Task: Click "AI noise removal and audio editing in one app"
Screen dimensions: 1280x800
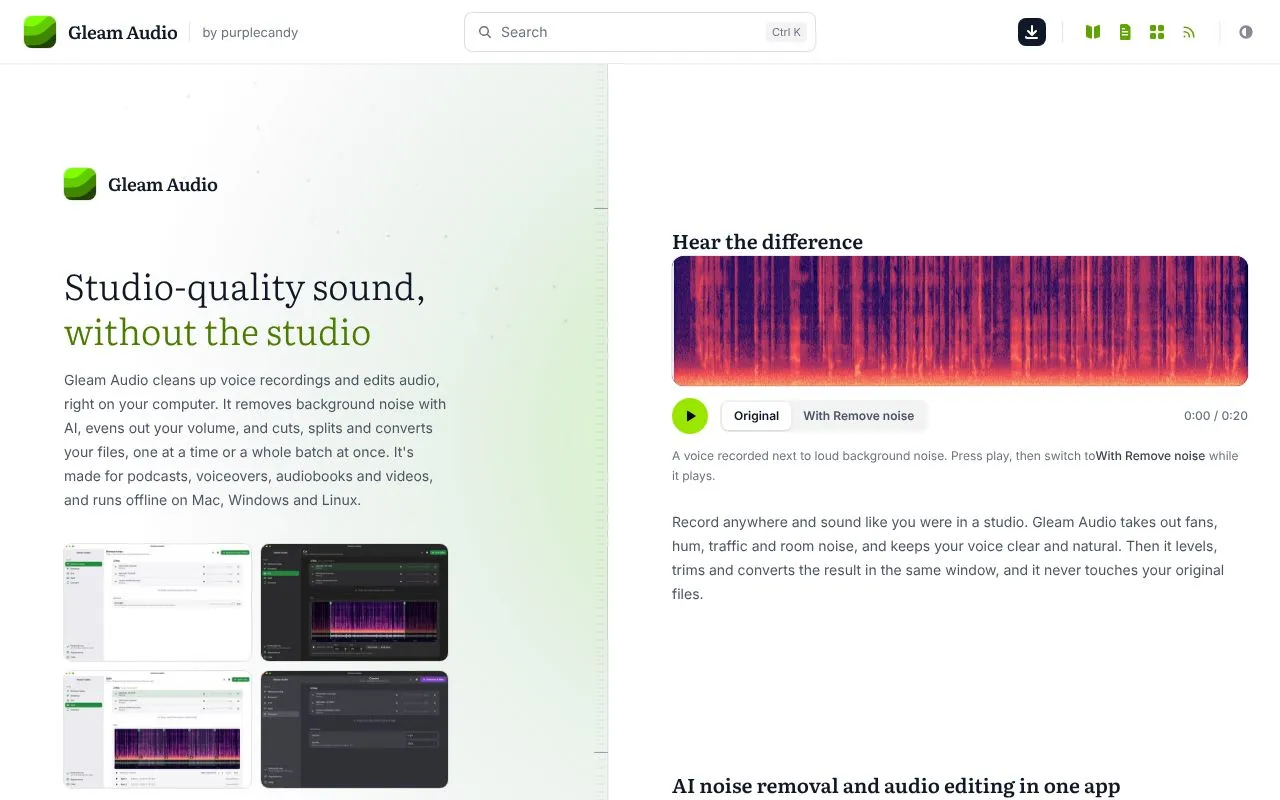Action: coord(896,786)
